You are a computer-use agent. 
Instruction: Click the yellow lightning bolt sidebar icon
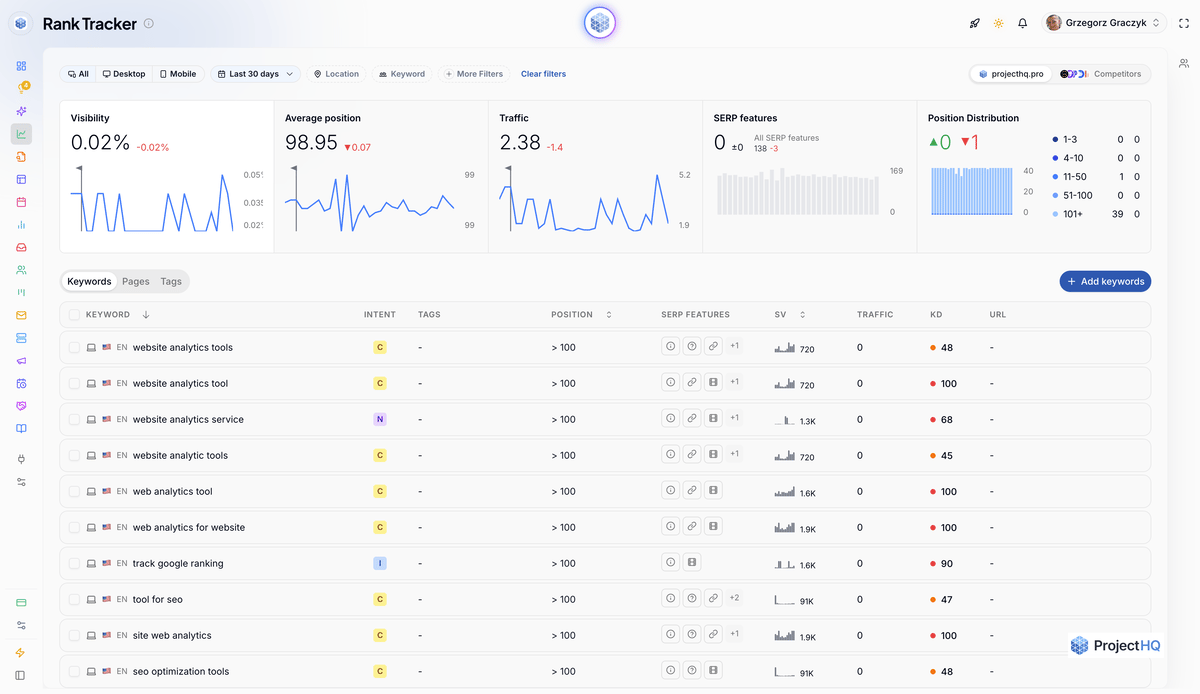pyautogui.click(x=21, y=653)
